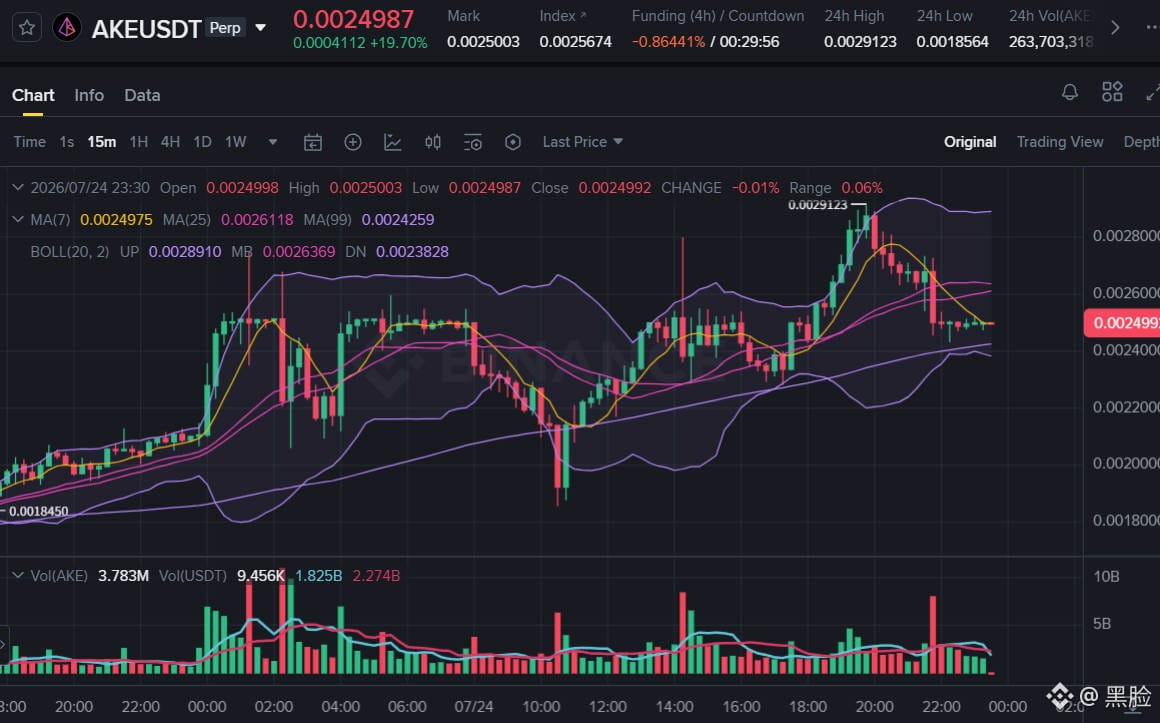This screenshot has height=723, width=1160.
Task: Open the Last Price dropdown
Action: coord(582,142)
